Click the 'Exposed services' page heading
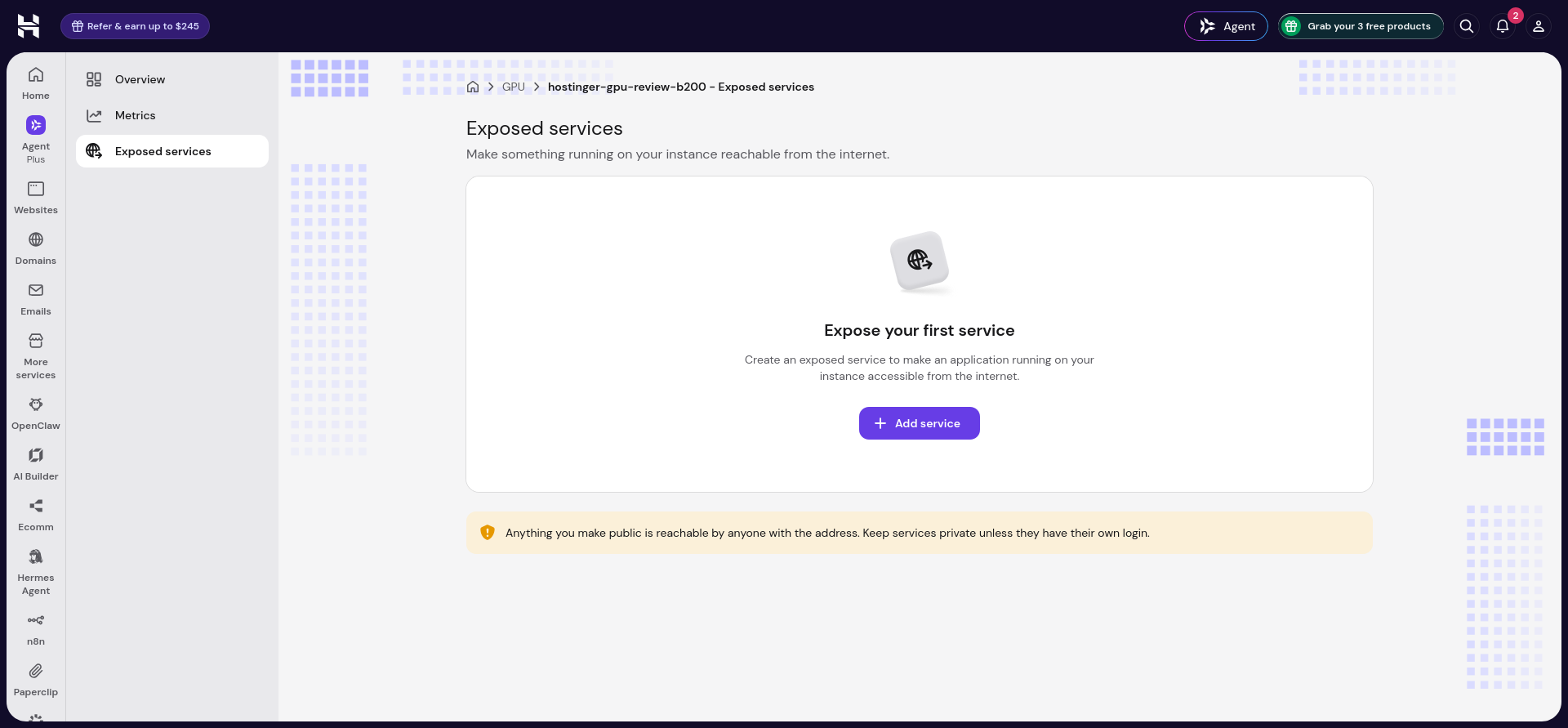The width and height of the screenshot is (1568, 728). 545,128
